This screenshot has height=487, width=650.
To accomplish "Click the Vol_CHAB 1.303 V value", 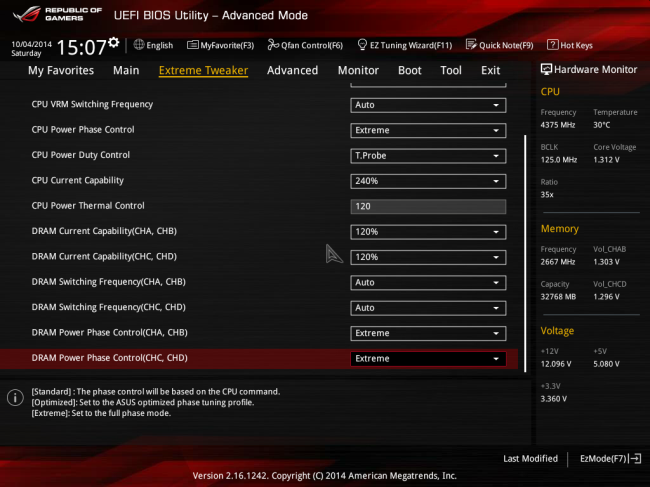I will click(x=606, y=262).
